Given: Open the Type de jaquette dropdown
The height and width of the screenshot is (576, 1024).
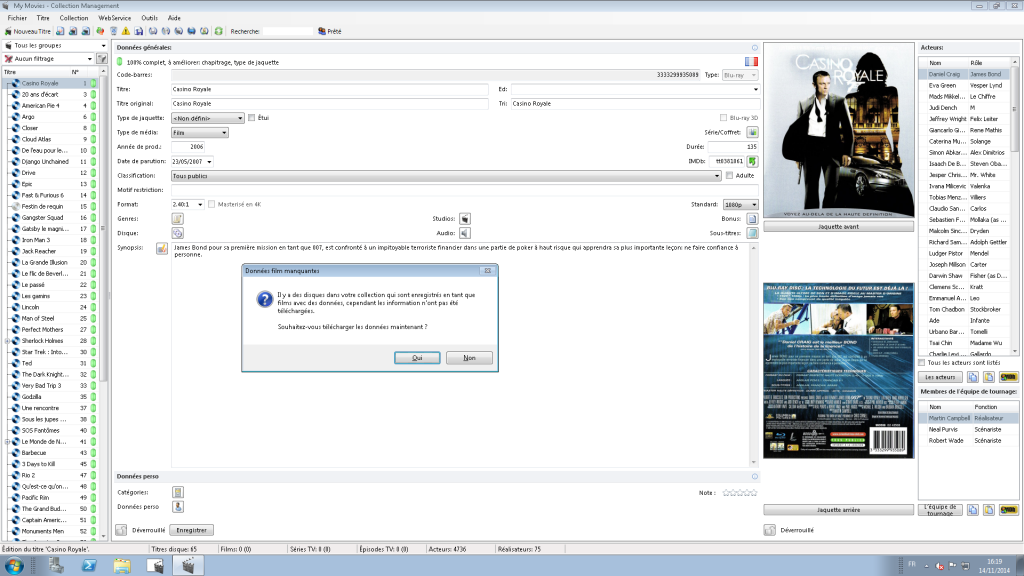Looking at the screenshot, I should (208, 118).
